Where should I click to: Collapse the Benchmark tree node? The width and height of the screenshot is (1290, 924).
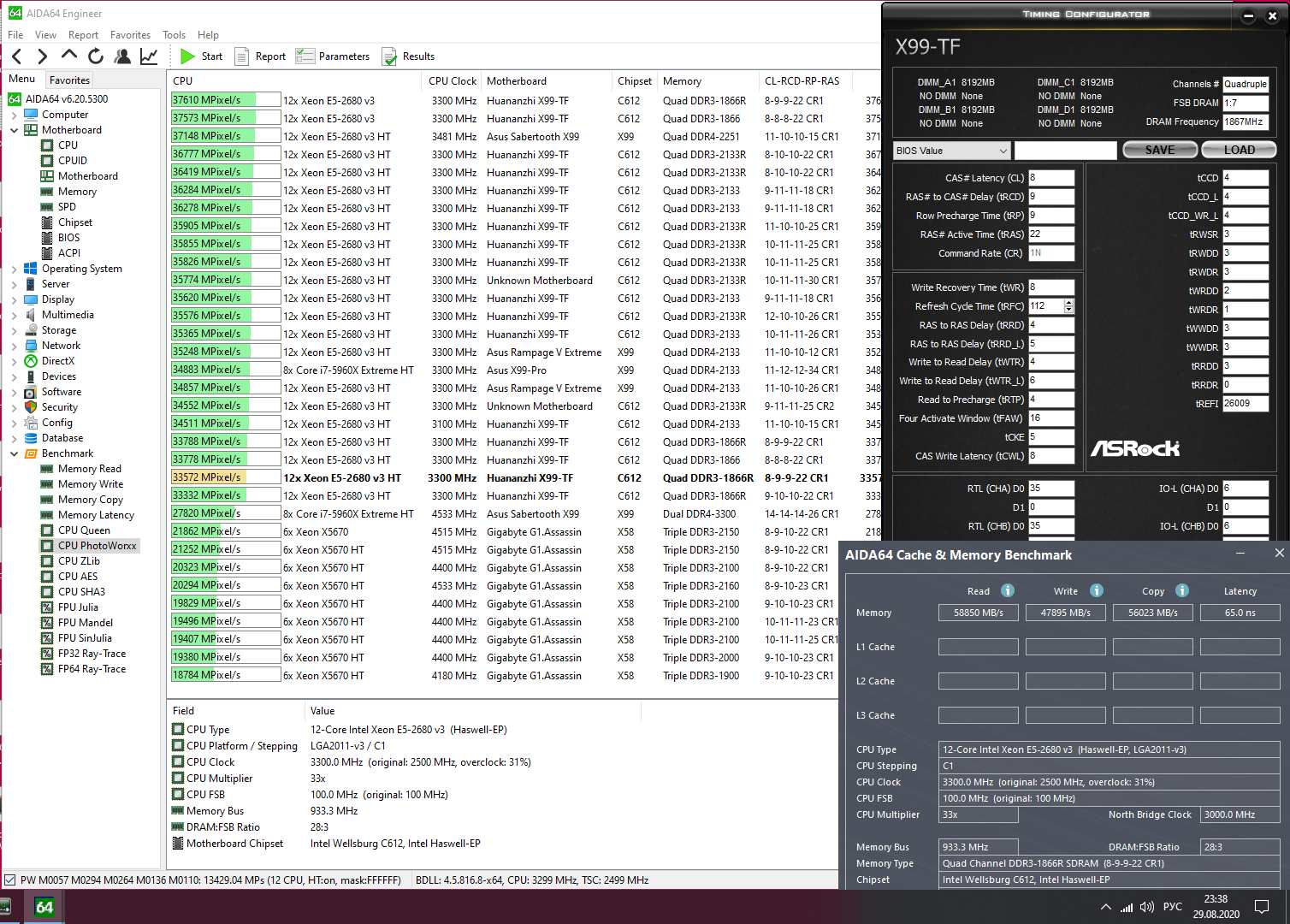(14, 453)
